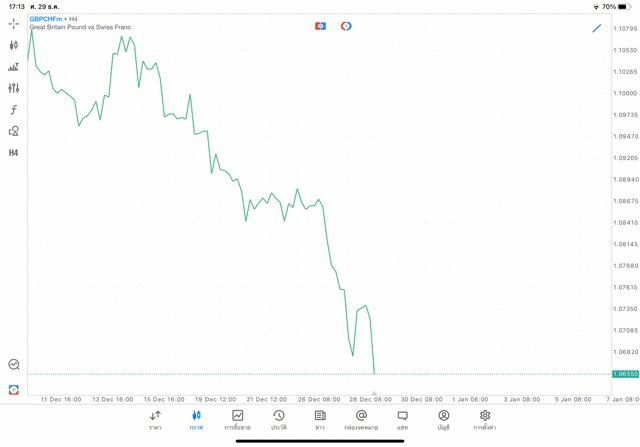The height and width of the screenshot is (447, 640).
Task: Open chart settings sliders icon
Action: click(13, 88)
